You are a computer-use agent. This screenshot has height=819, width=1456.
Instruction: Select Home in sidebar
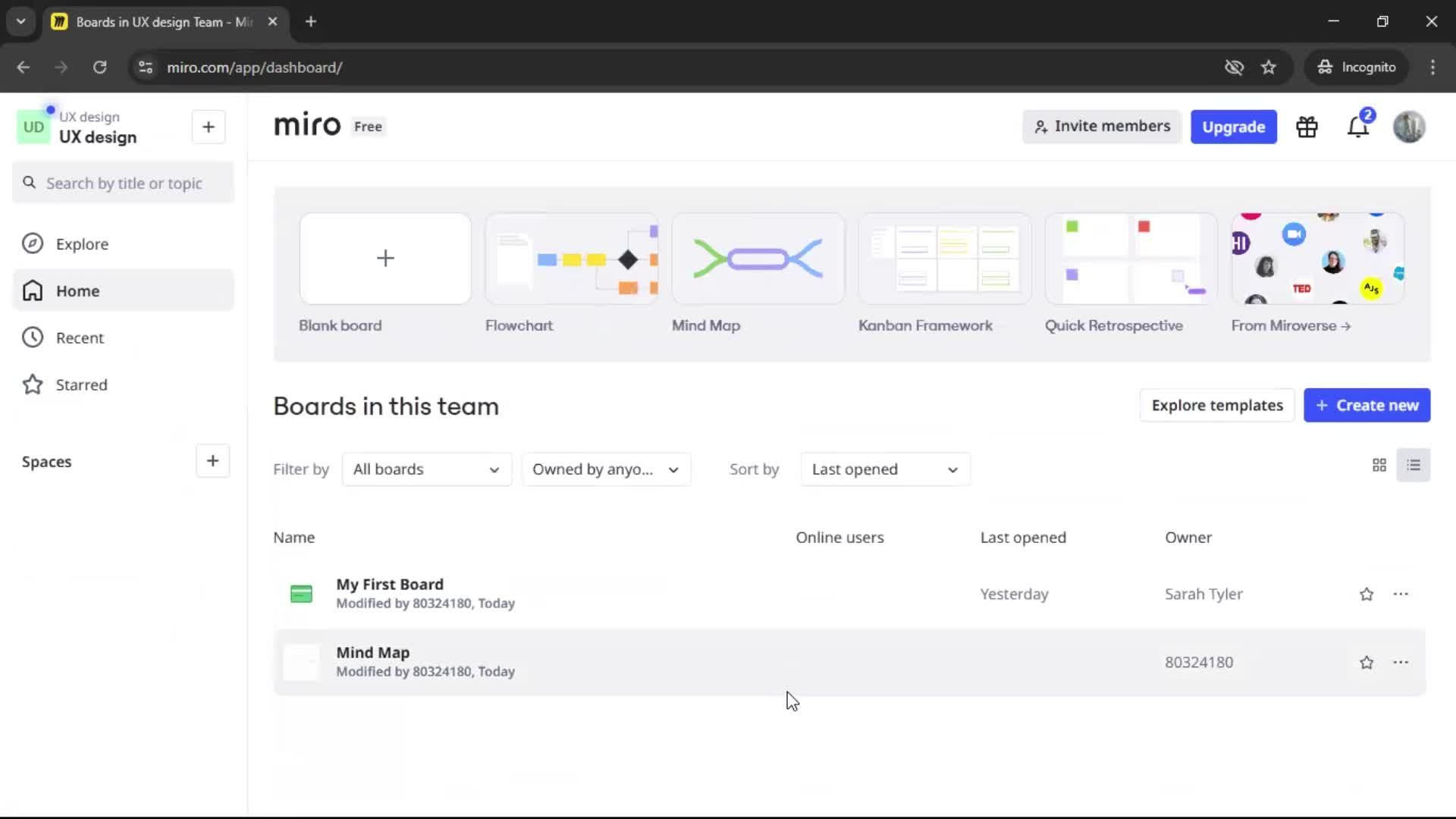point(124,291)
